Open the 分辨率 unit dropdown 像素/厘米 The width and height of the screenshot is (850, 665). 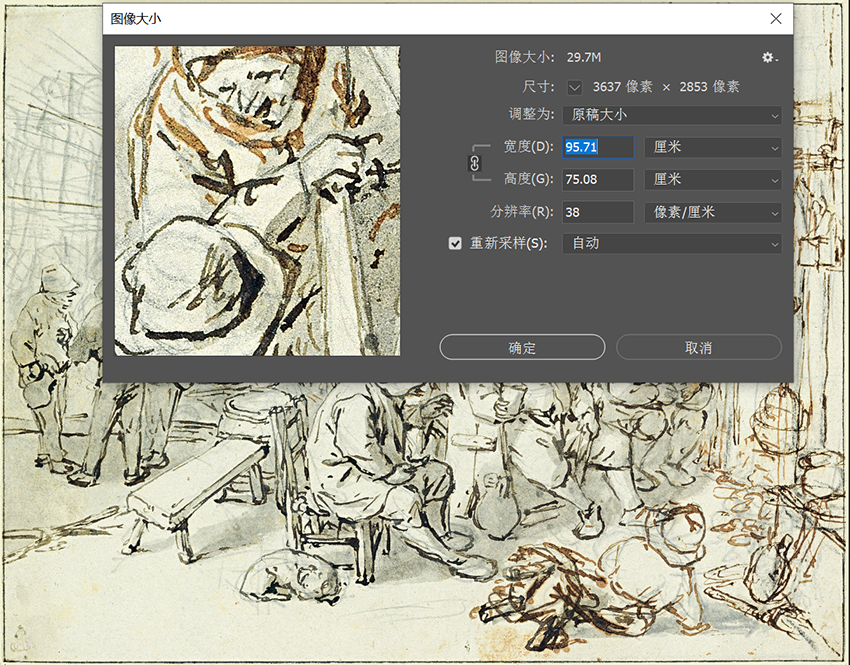coord(713,212)
